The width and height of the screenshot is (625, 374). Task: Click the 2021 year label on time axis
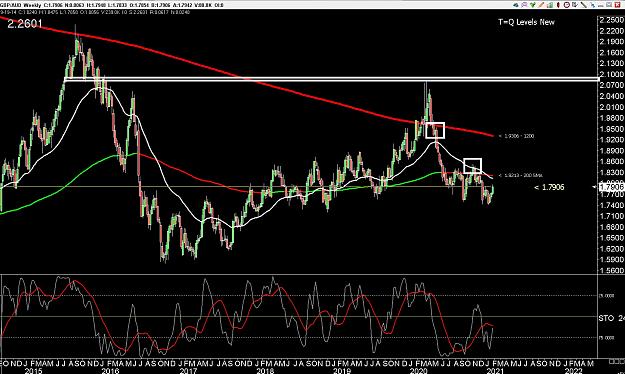coord(496,371)
